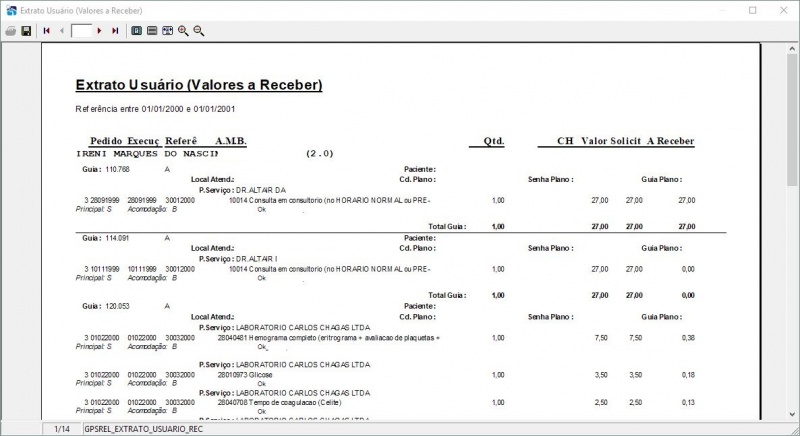This screenshot has height=436, width=800.
Task: Click Guia number 114.091
Action: click(117, 238)
